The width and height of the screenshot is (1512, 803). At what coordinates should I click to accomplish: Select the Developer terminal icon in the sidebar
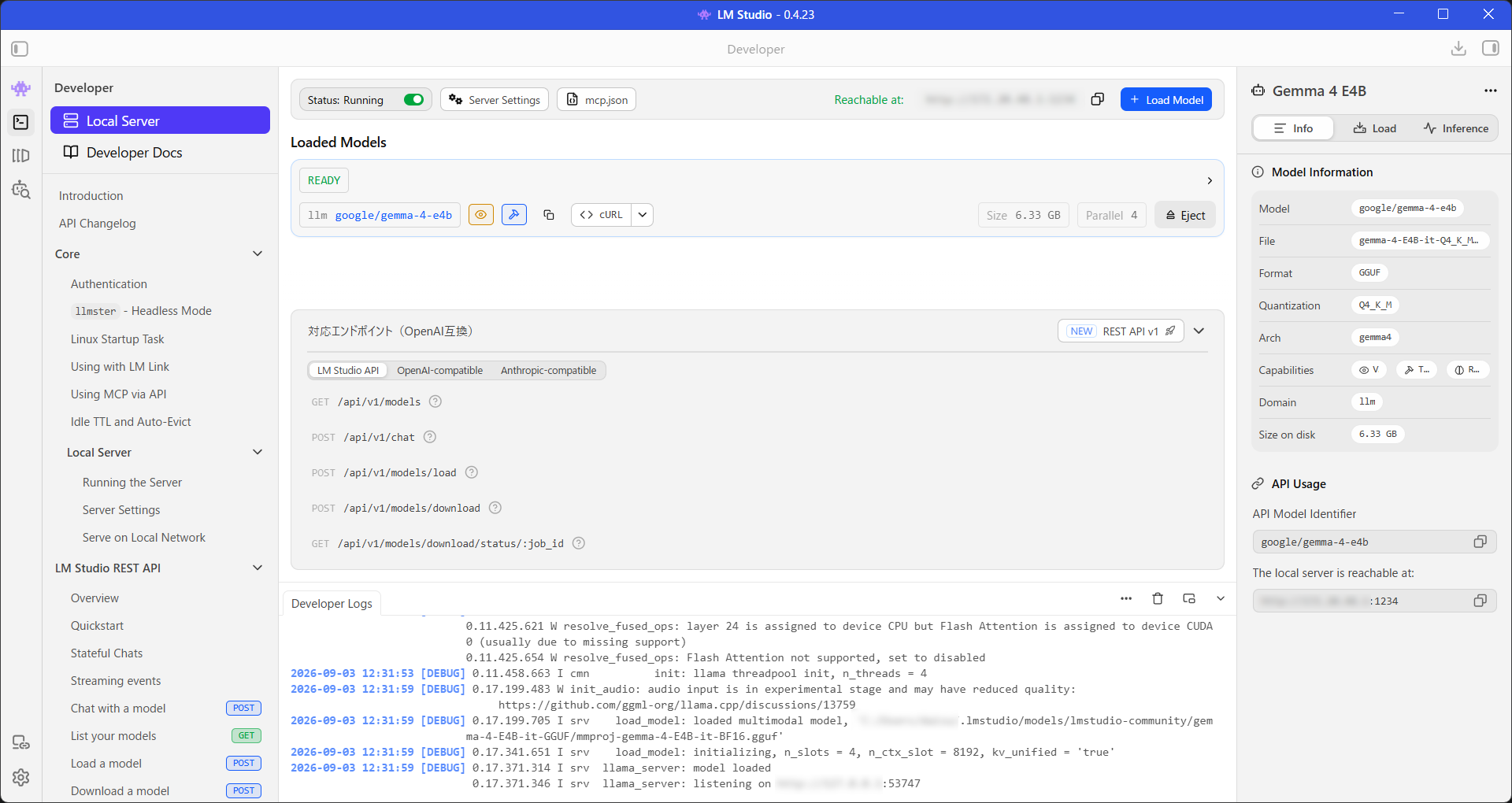(21, 122)
